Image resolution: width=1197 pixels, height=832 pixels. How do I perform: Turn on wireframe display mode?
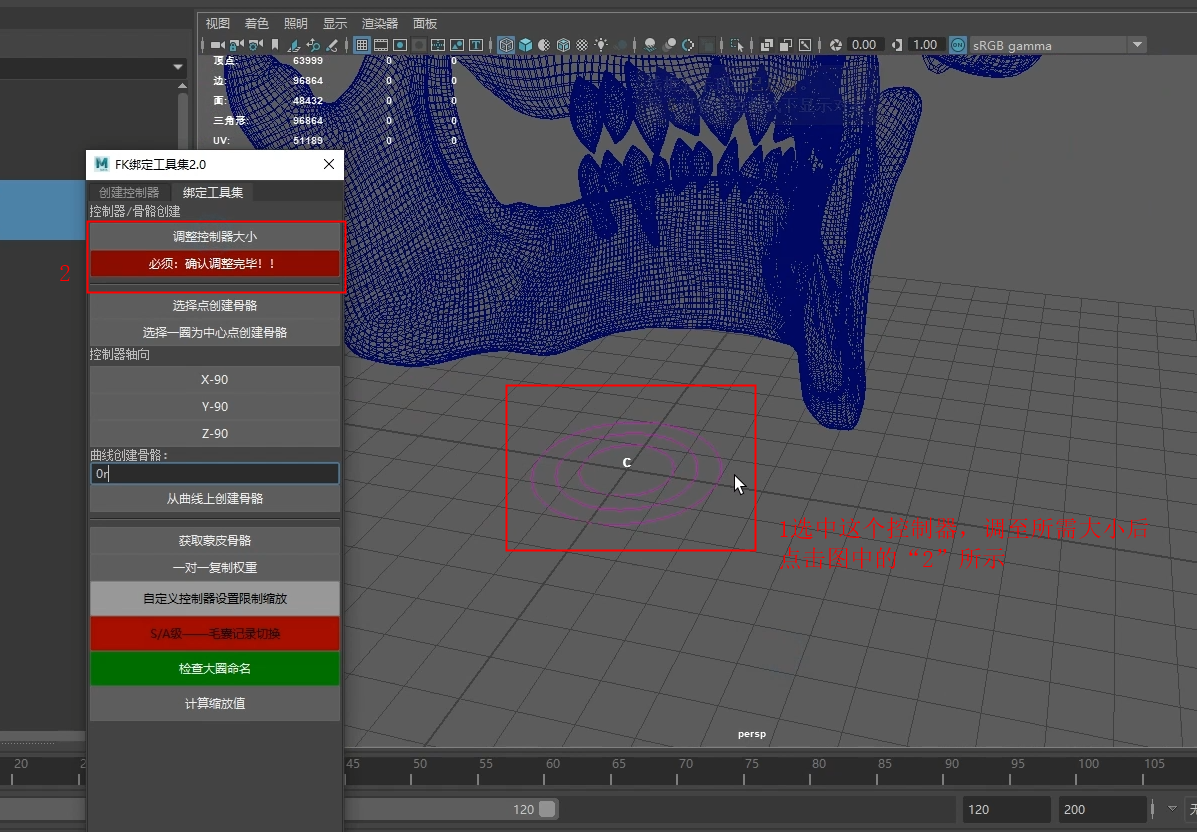[x=506, y=45]
